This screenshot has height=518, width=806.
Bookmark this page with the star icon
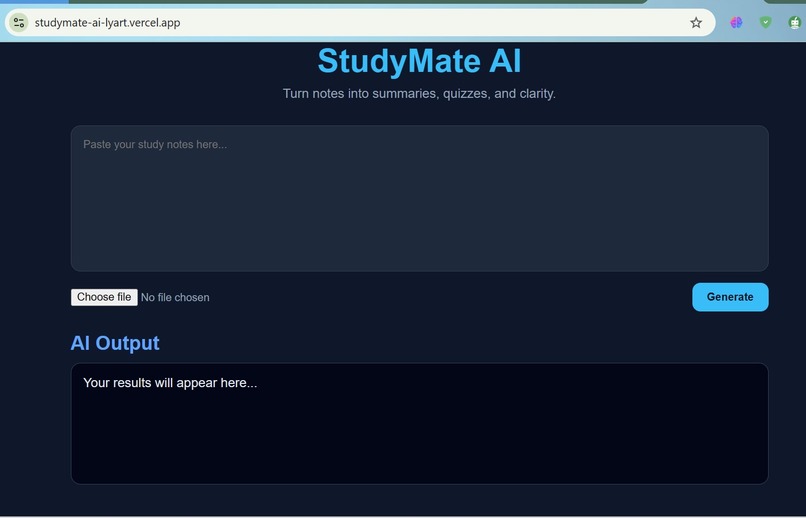tap(696, 23)
